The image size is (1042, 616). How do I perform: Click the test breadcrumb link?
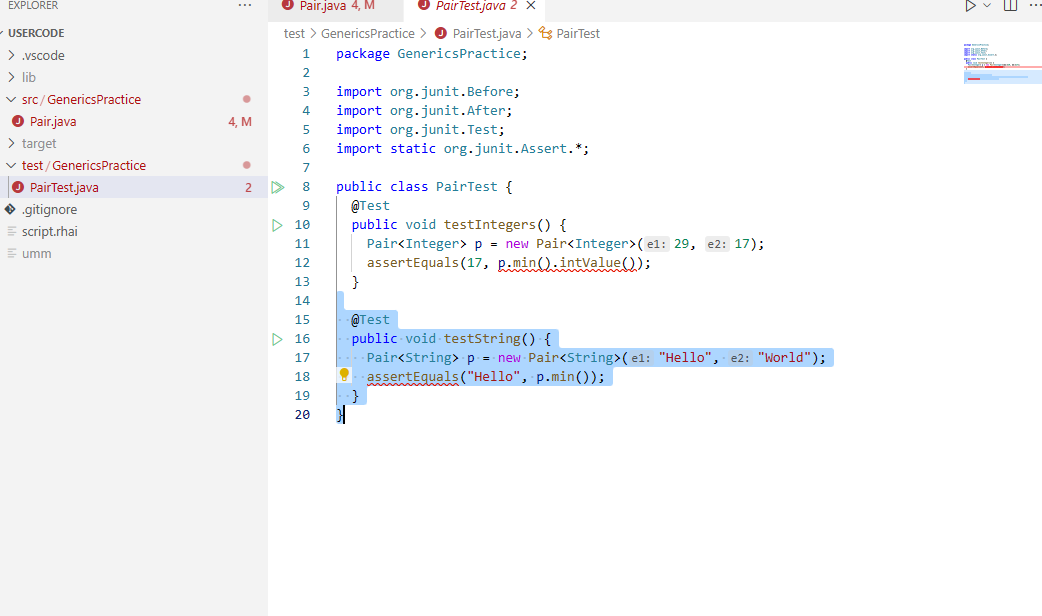[x=294, y=33]
